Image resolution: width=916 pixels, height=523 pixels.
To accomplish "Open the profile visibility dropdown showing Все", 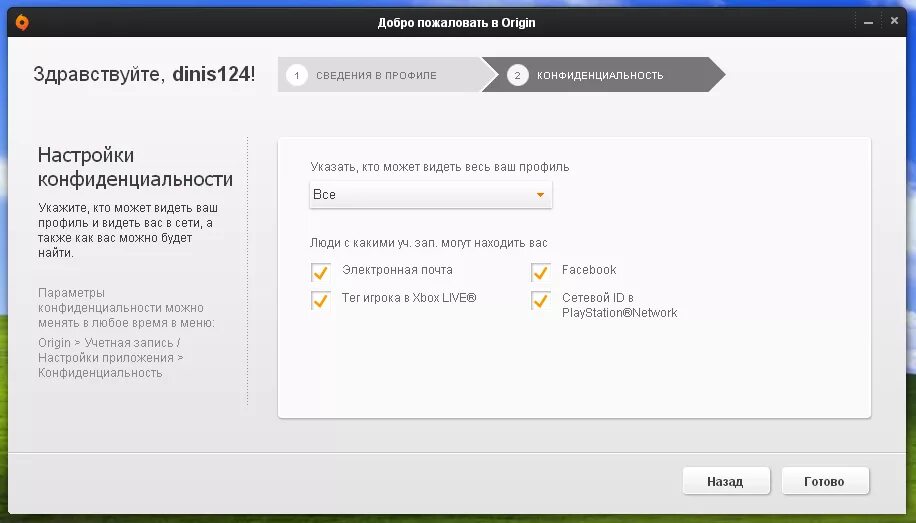I will [x=431, y=195].
